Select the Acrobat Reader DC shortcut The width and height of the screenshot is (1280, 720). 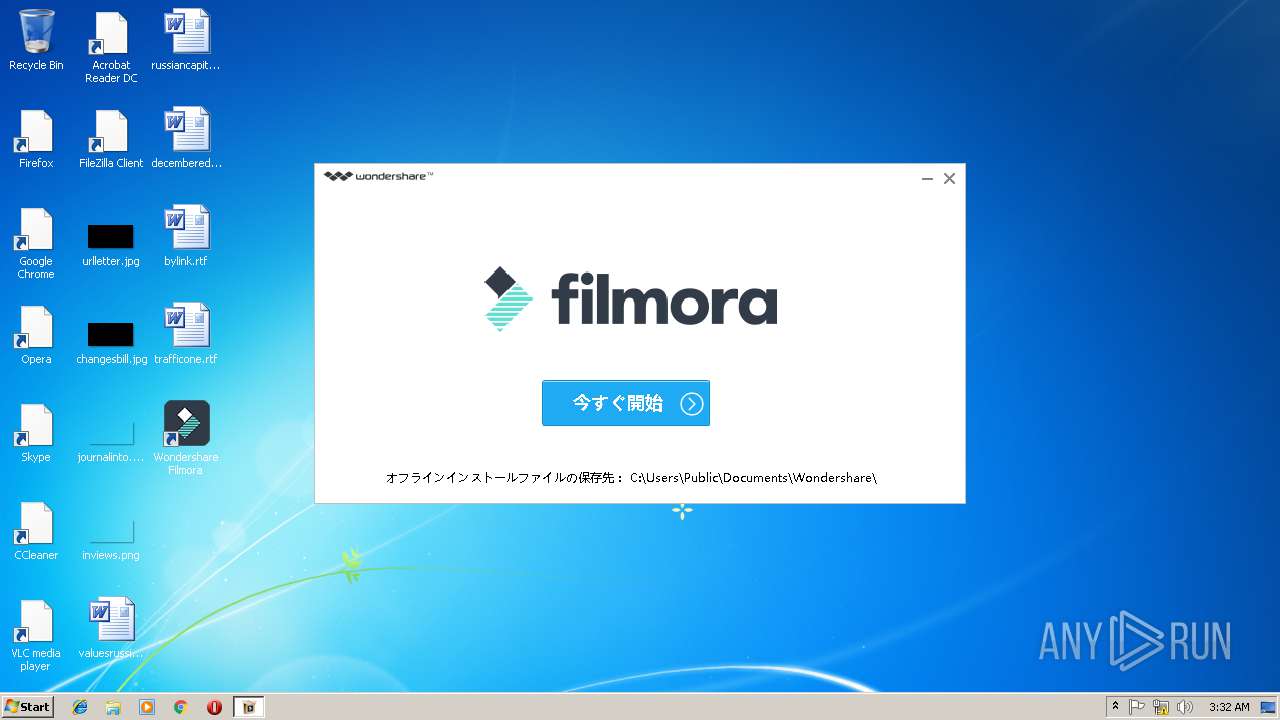tap(111, 47)
